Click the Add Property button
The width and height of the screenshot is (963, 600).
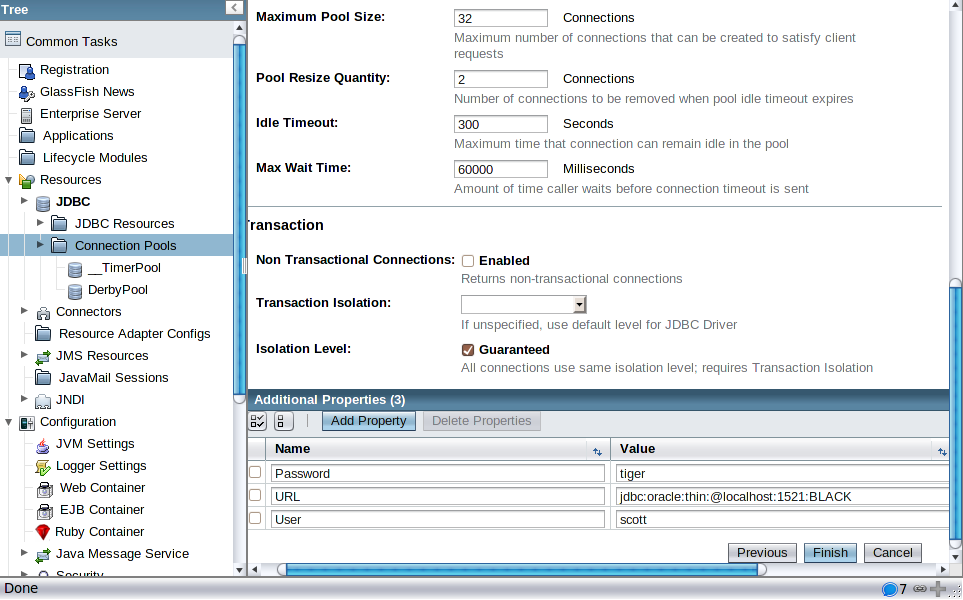368,421
